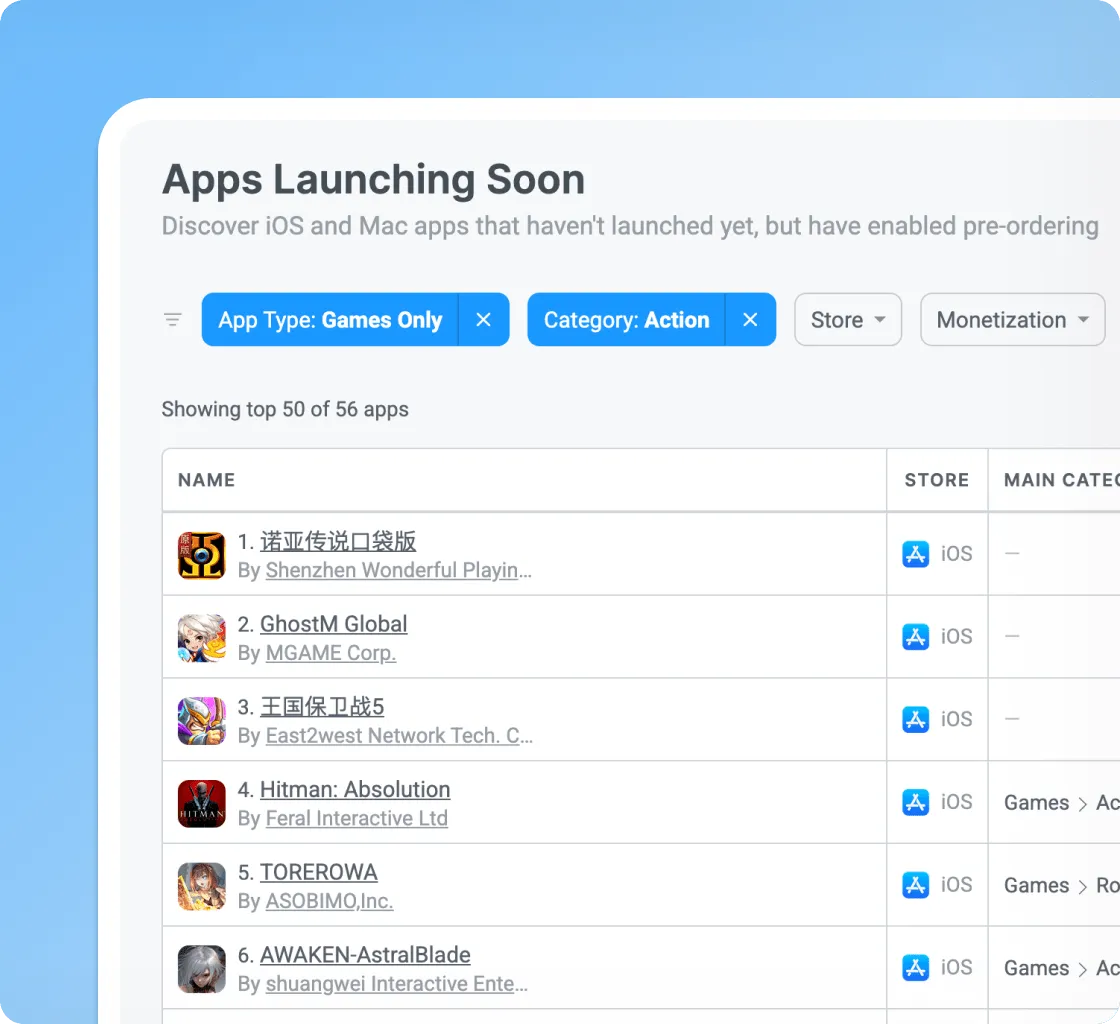Click the App Store icon in GhostM Global row
The width and height of the screenshot is (1120, 1024).
[916, 637]
